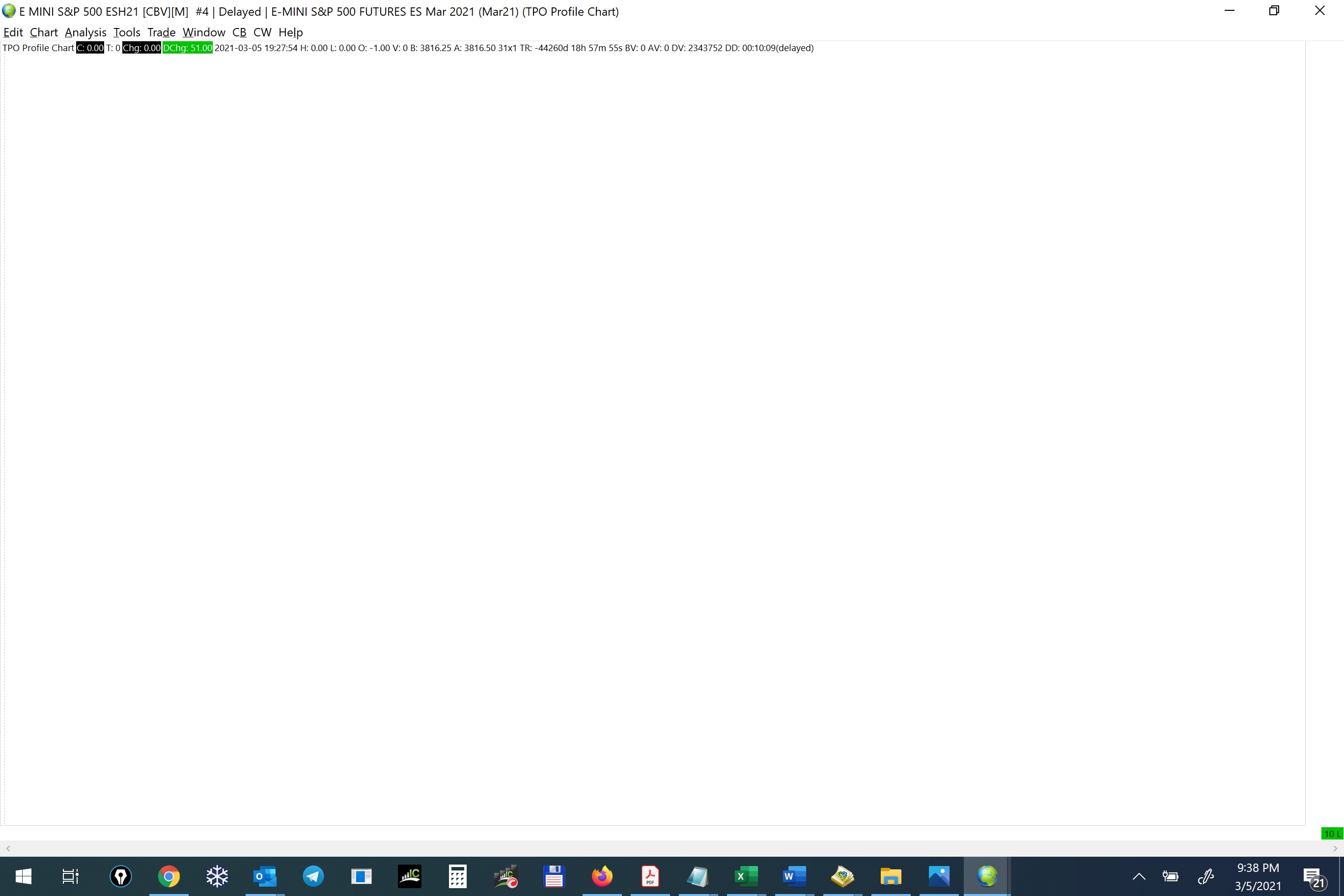Open File Explorer from the taskbar
This screenshot has height=896, width=1344.
tap(890, 876)
